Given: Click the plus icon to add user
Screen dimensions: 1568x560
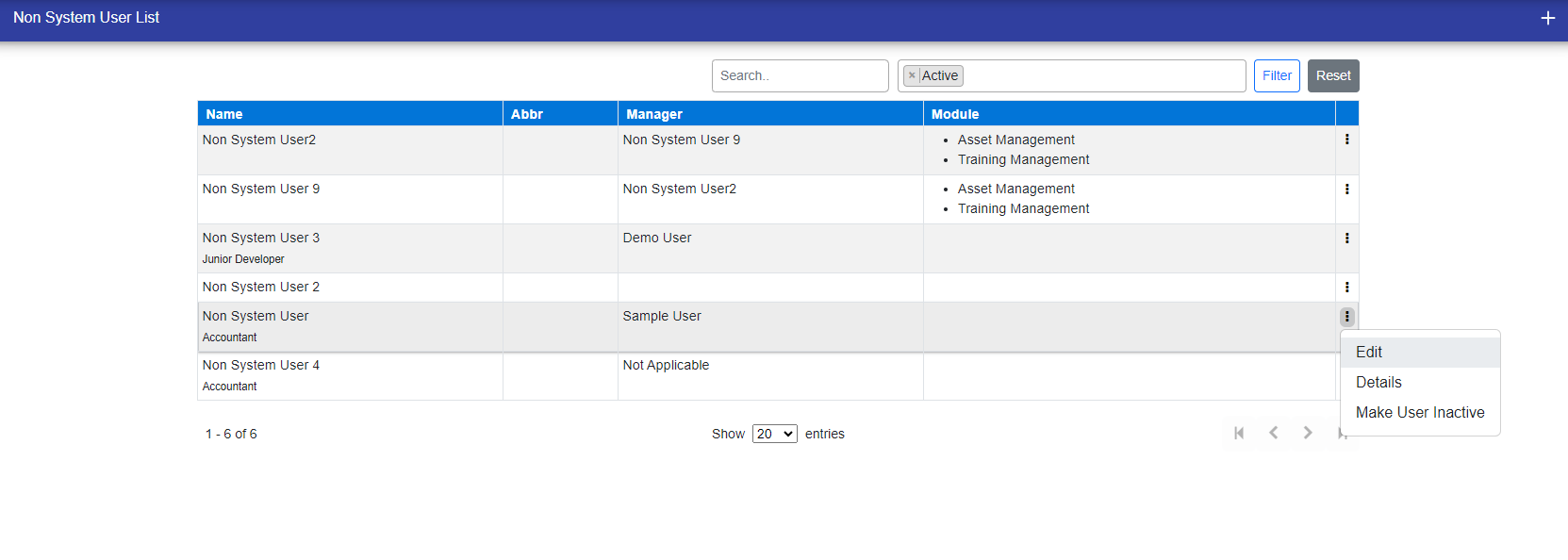Looking at the screenshot, I should click(1547, 18).
